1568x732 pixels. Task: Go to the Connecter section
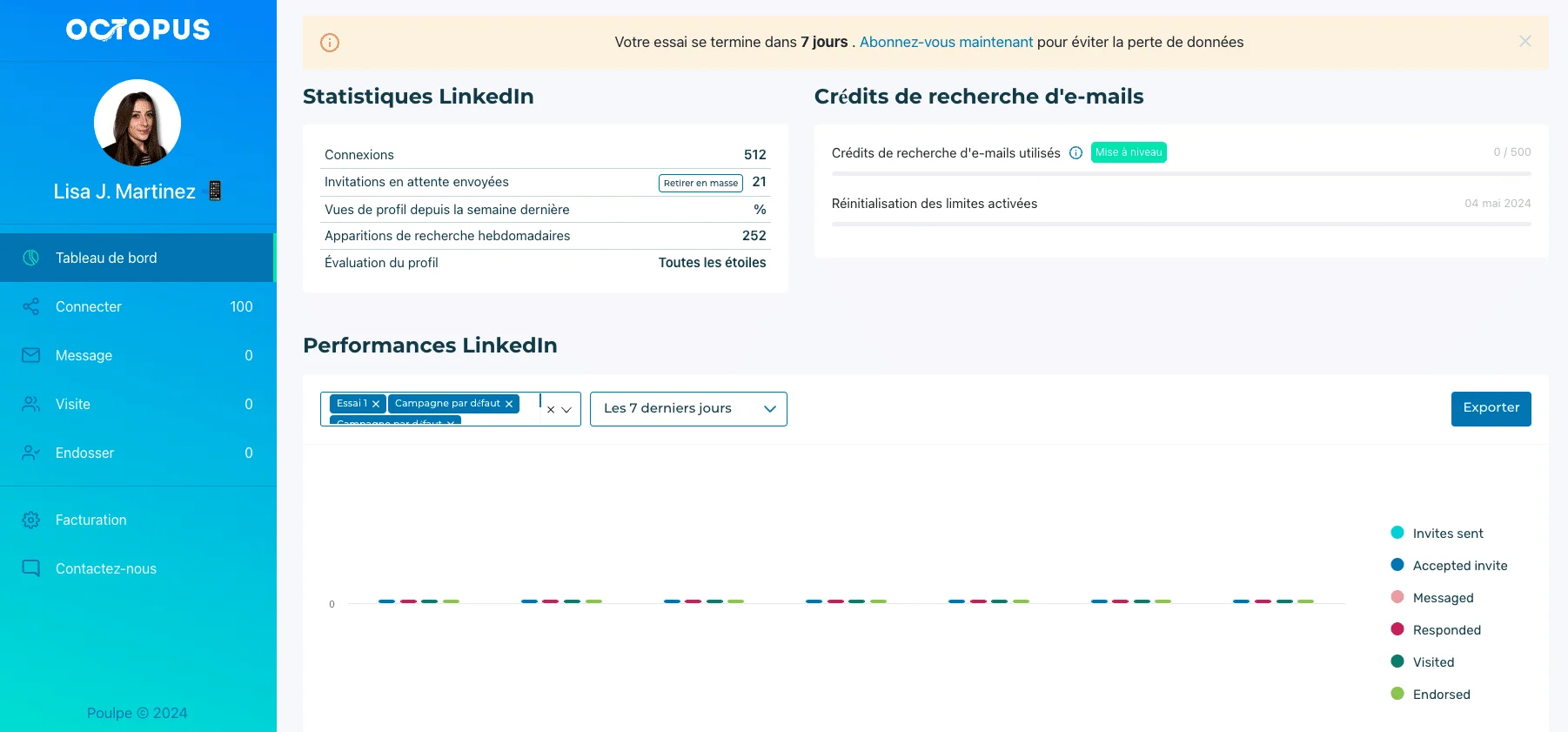(x=137, y=306)
